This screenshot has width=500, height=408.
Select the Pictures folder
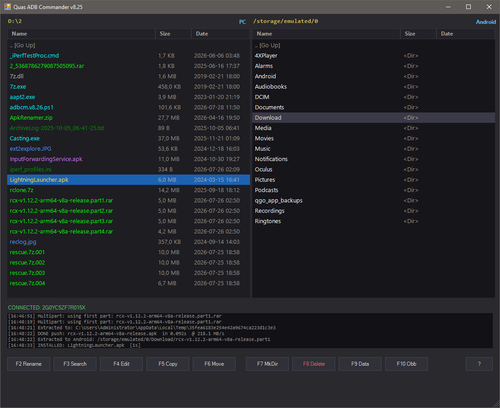click(373, 180)
